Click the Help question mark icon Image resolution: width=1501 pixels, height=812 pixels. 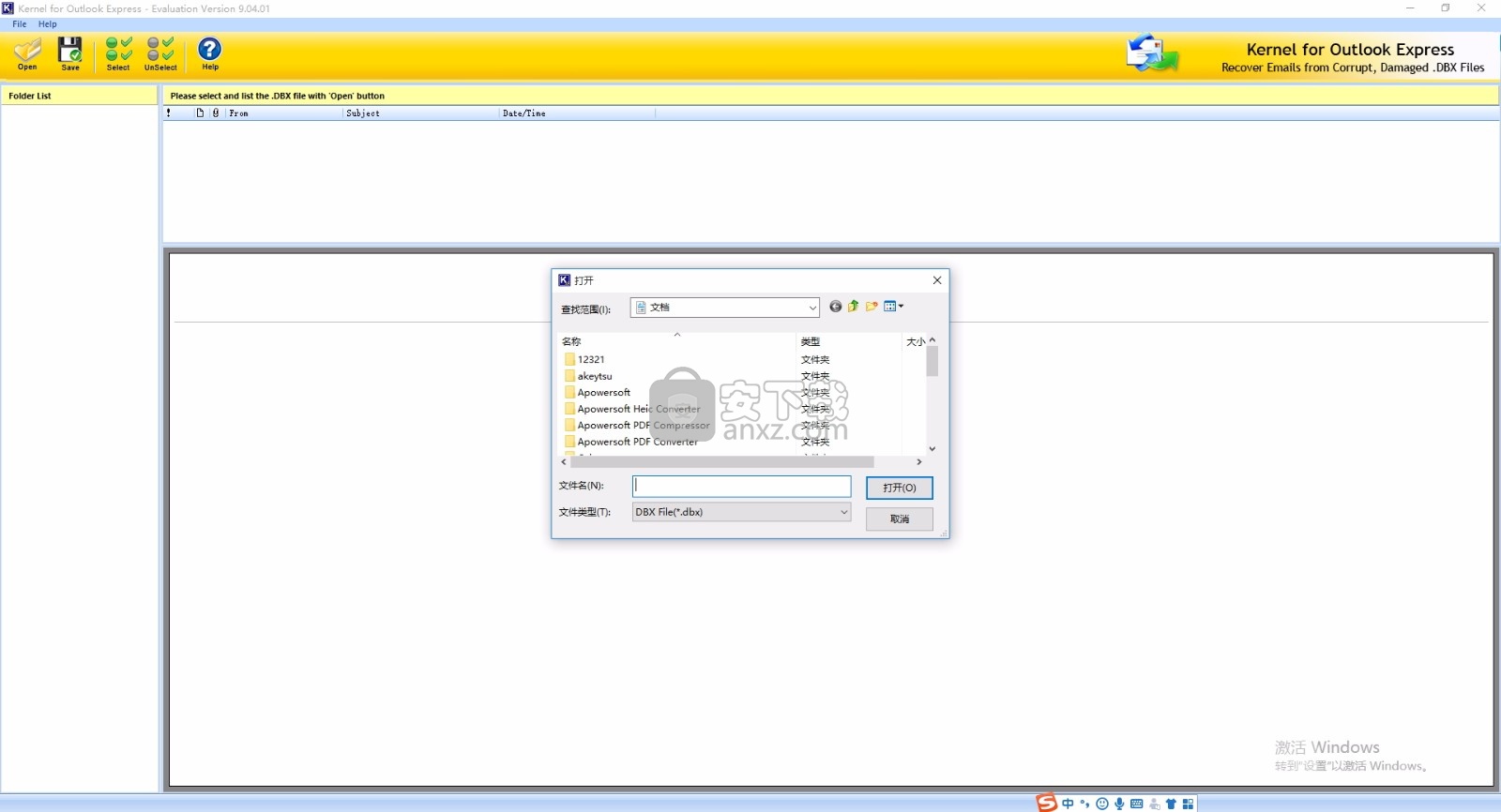click(x=210, y=53)
